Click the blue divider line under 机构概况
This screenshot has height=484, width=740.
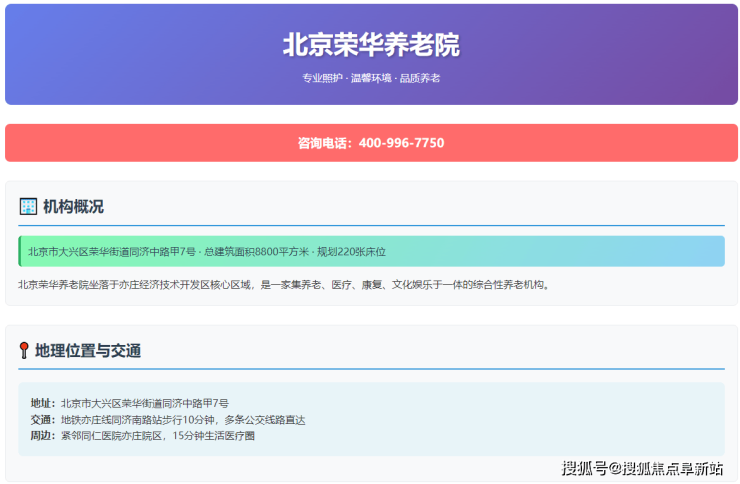click(x=371, y=226)
